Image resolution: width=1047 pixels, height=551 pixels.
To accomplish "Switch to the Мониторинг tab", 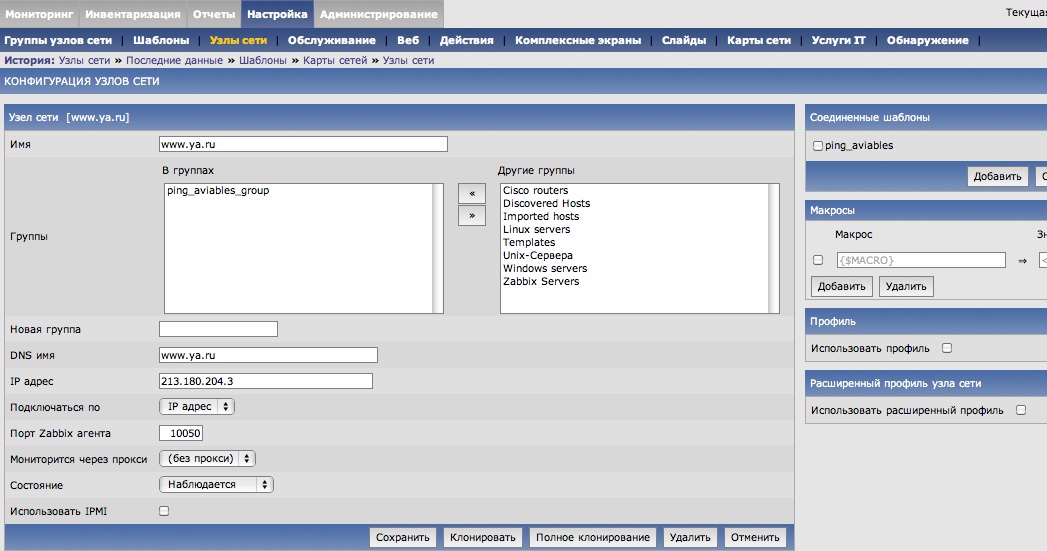I will [x=39, y=14].
